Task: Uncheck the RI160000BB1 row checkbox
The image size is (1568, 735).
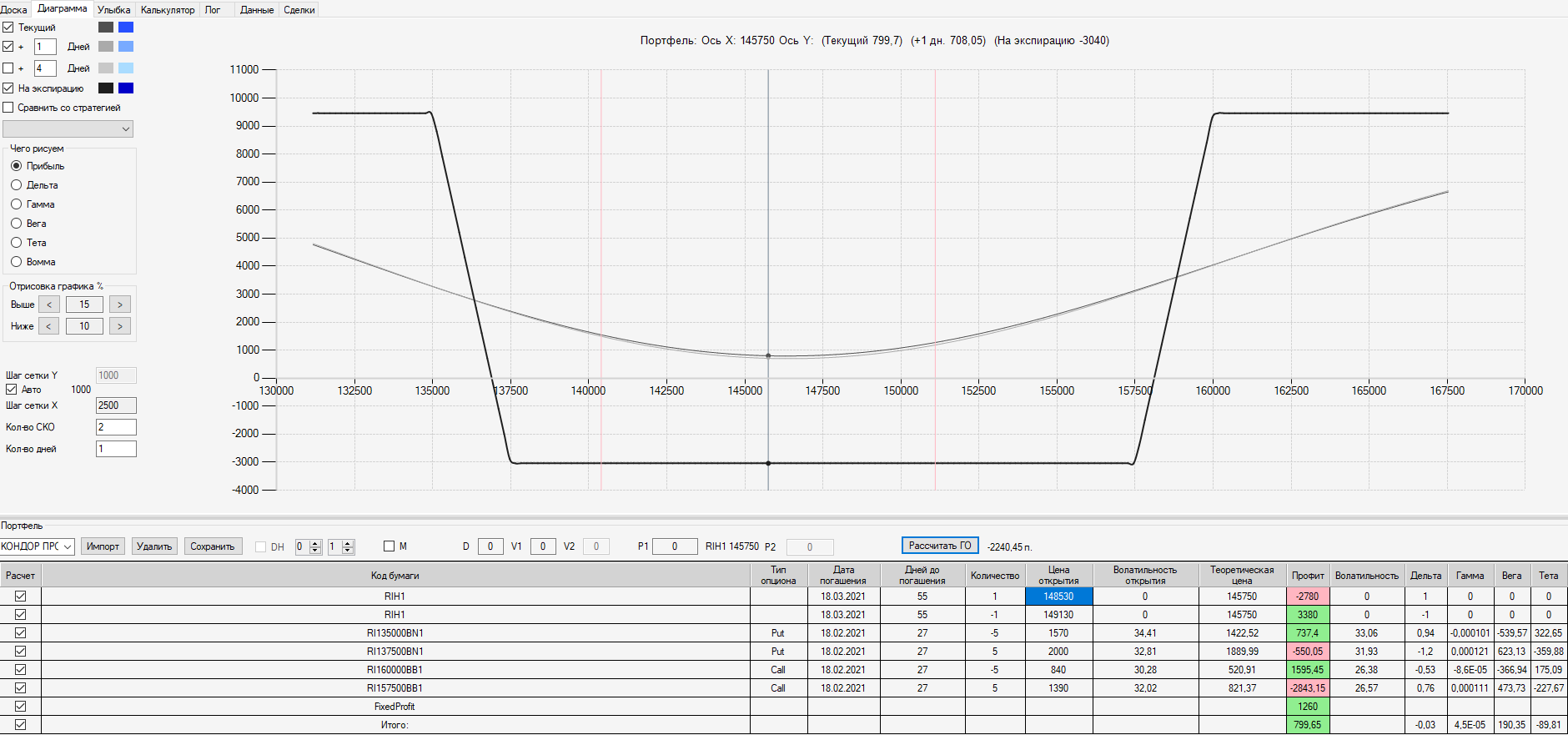Action: click(21, 670)
